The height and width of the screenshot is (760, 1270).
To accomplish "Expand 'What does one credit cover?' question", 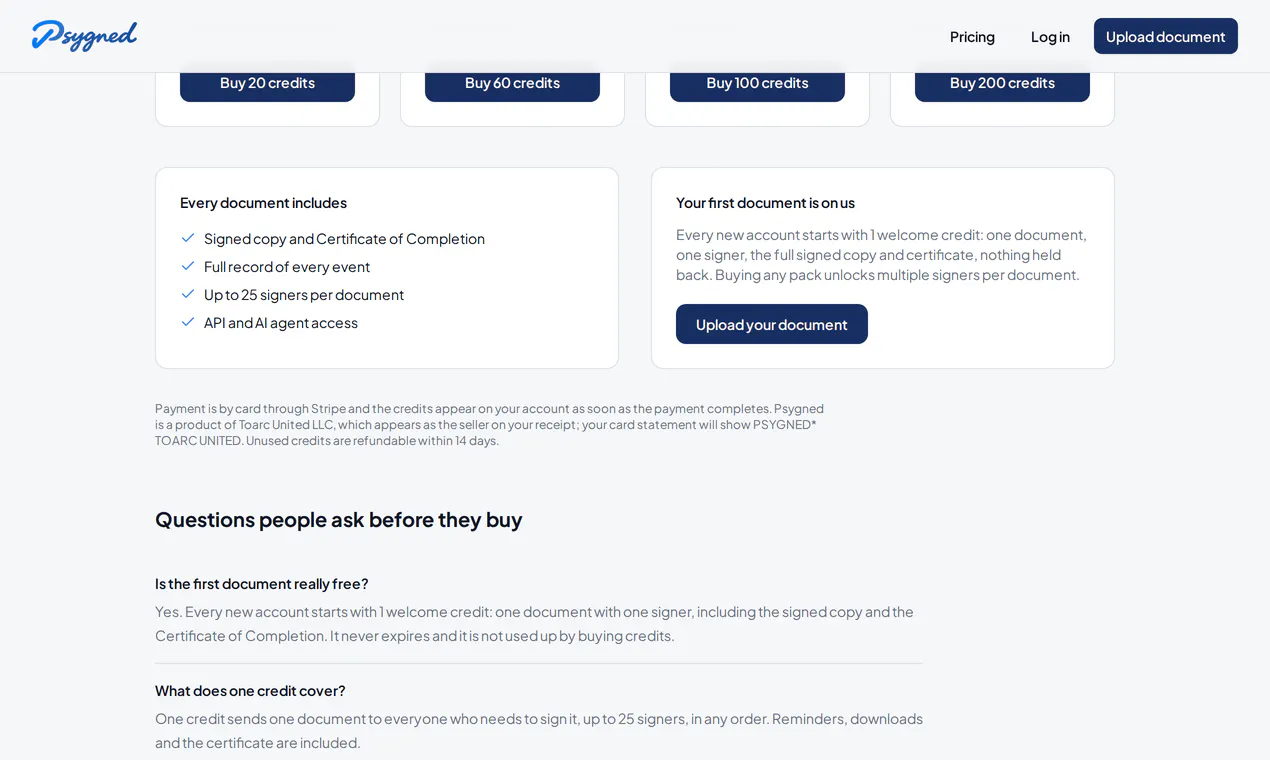I will 250,690.
